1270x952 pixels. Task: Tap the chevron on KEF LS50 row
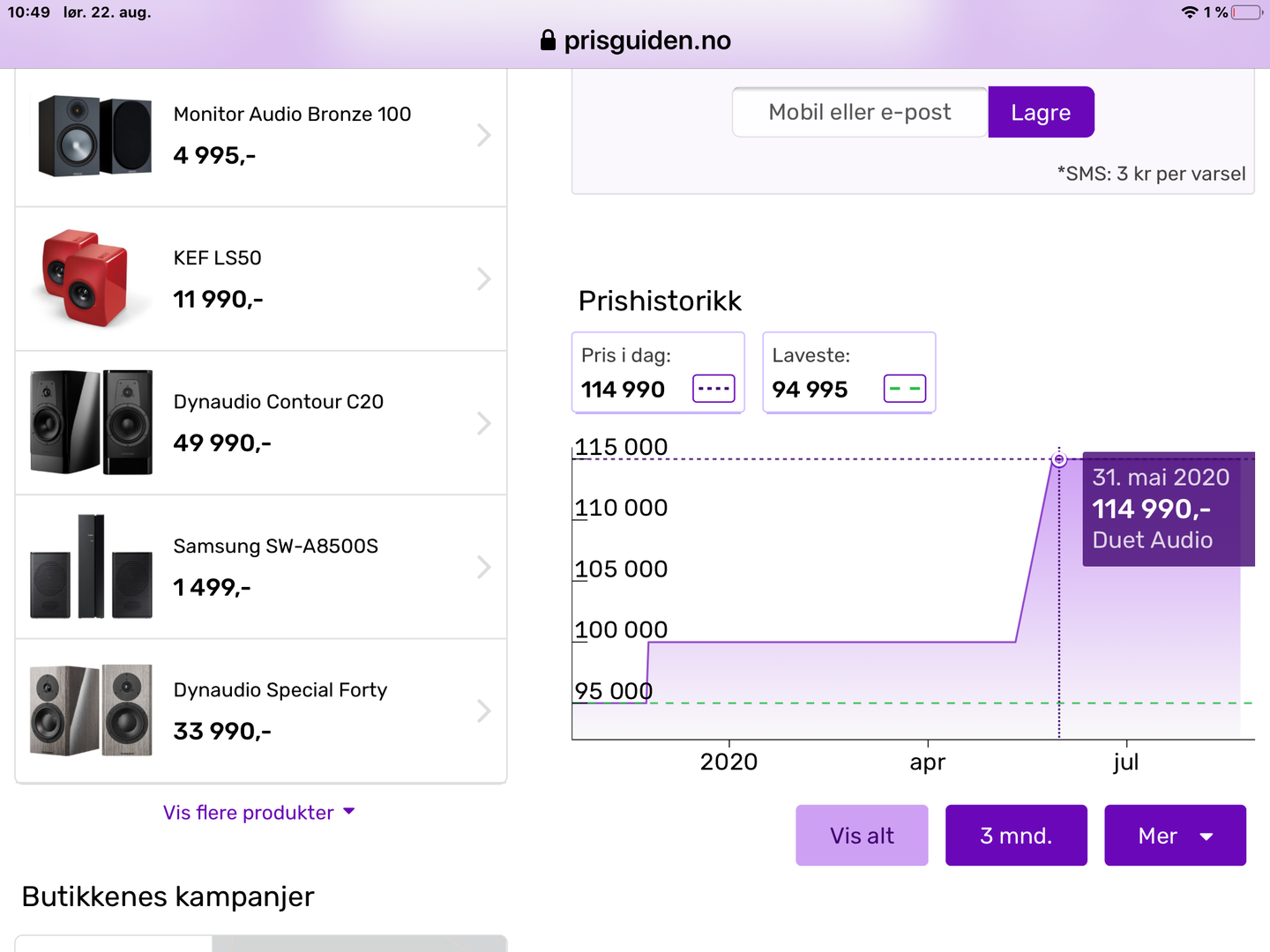(483, 279)
